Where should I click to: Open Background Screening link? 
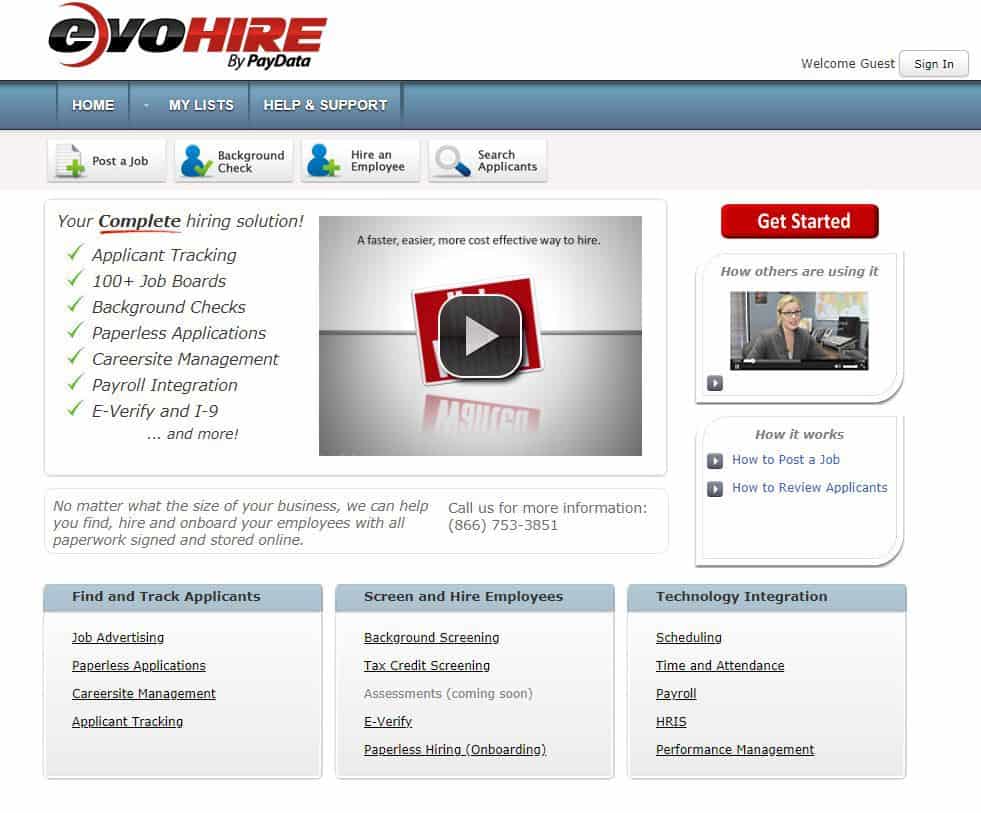coord(432,637)
